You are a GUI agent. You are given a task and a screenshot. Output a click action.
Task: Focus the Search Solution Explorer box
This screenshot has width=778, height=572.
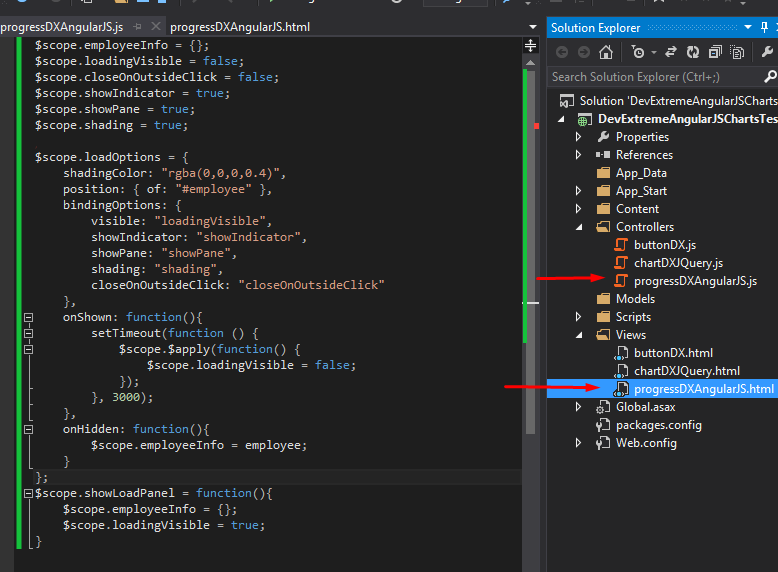click(x=656, y=77)
